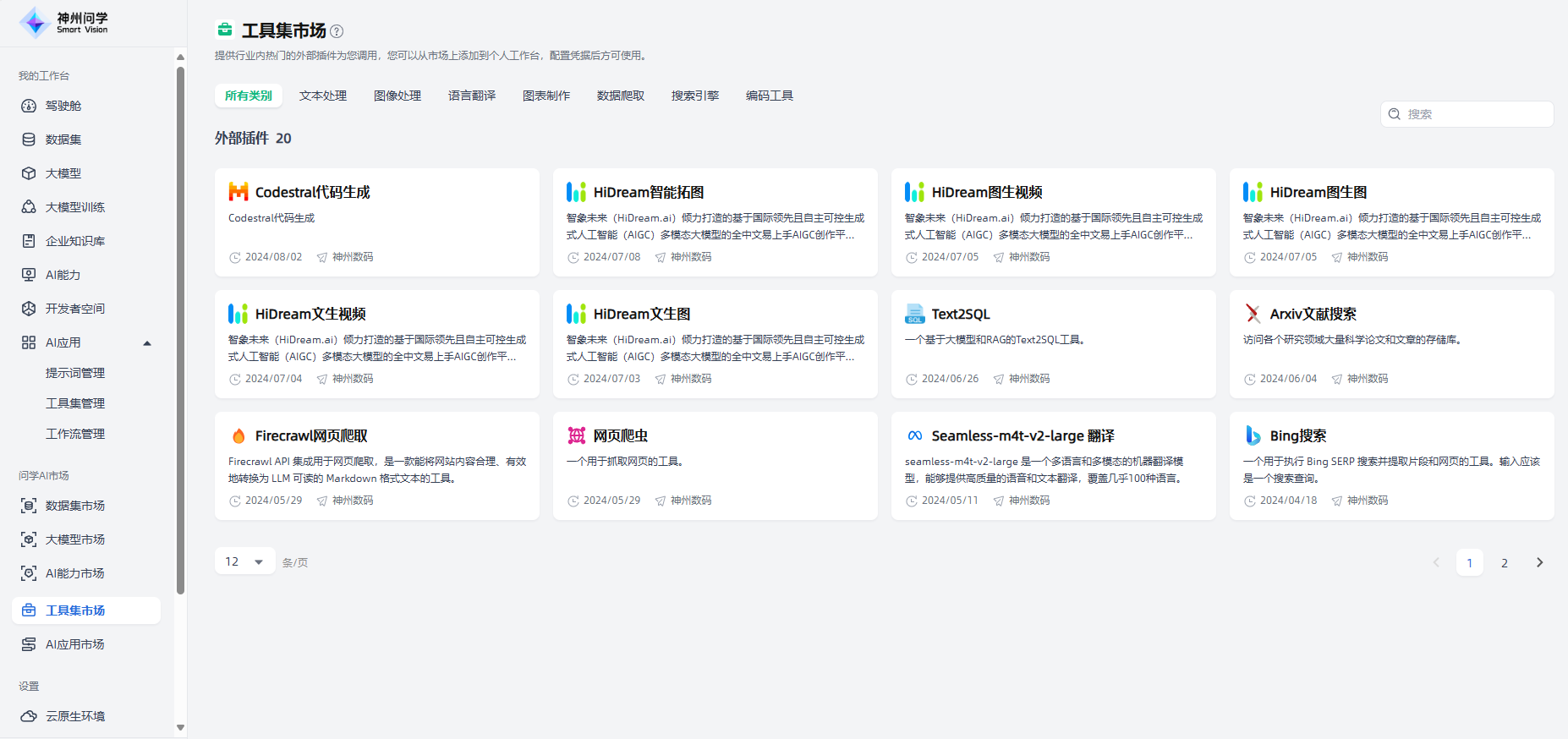Open the Firecrawl网页爬取 plugin title

point(311,435)
